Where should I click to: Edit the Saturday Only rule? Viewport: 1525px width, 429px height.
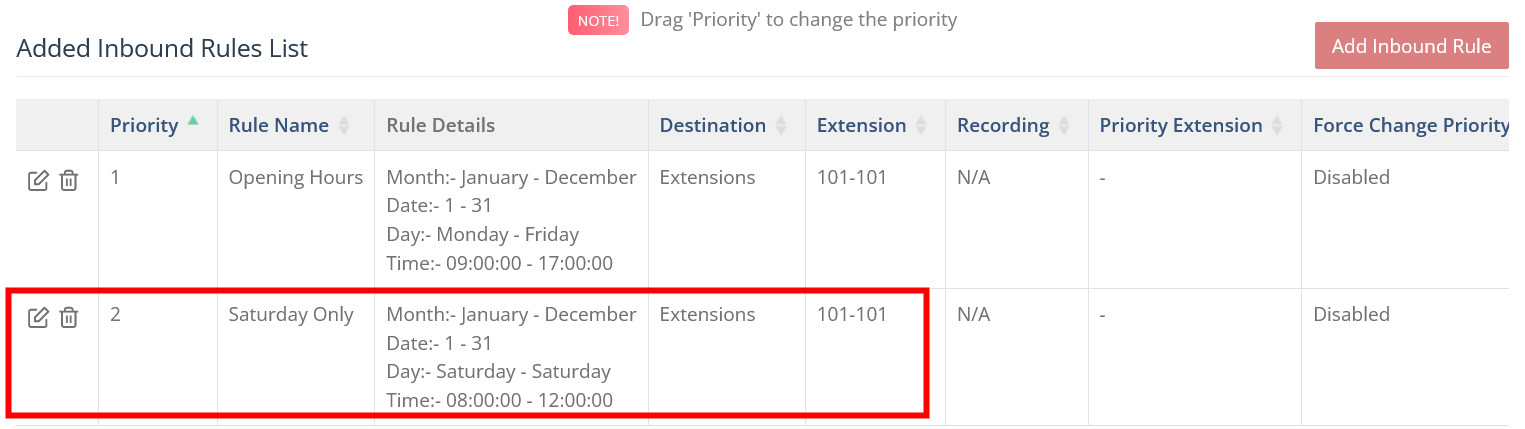[x=38, y=318]
